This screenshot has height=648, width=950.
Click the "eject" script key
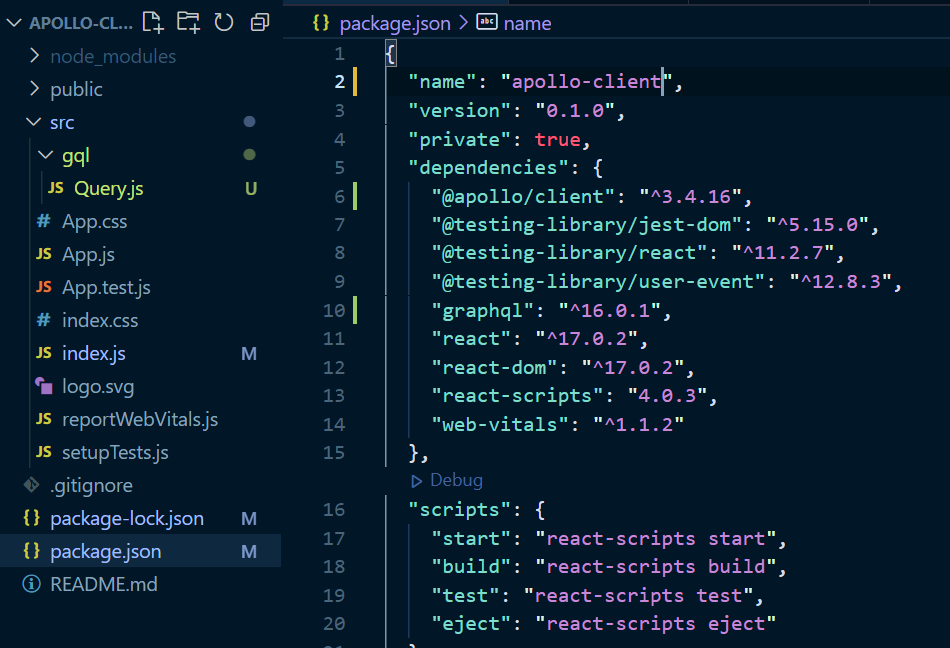pos(471,624)
